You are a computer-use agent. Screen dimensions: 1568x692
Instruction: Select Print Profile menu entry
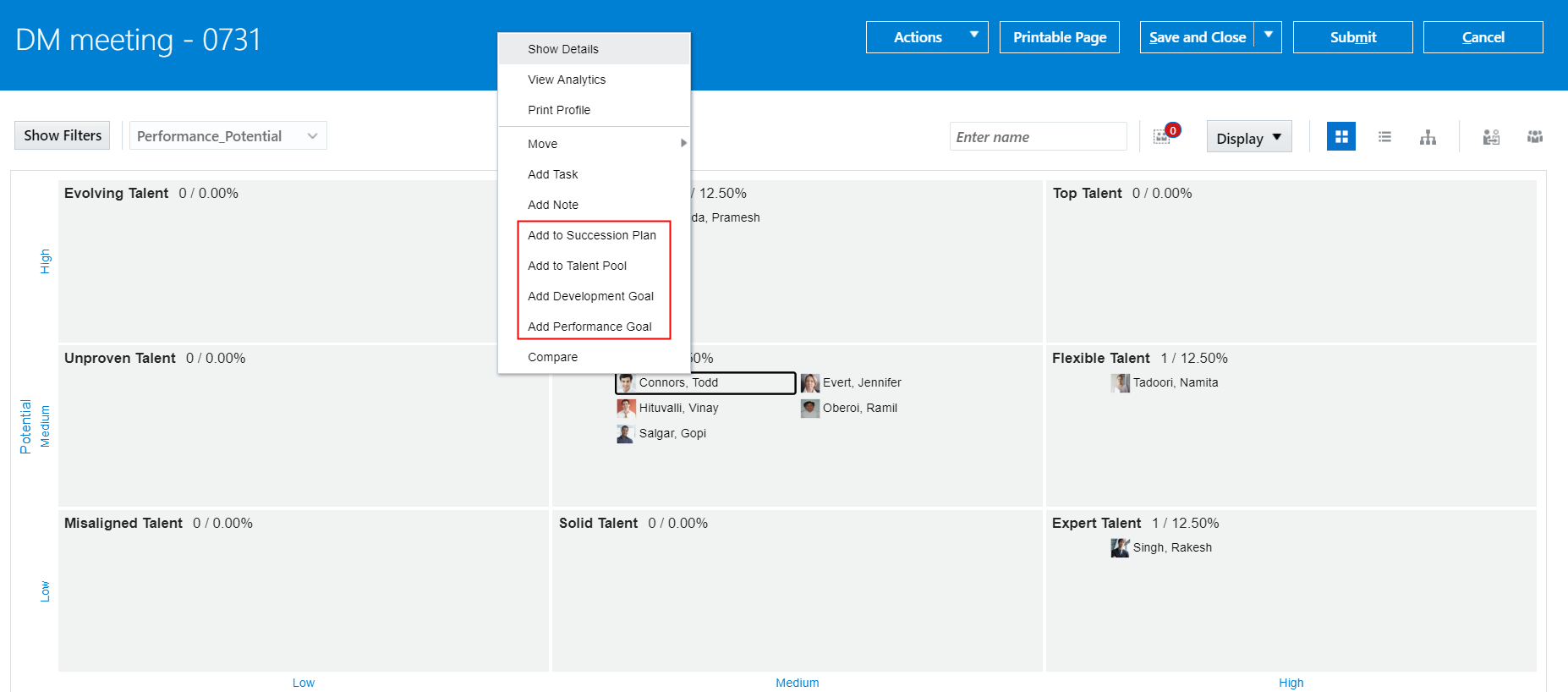click(x=594, y=110)
